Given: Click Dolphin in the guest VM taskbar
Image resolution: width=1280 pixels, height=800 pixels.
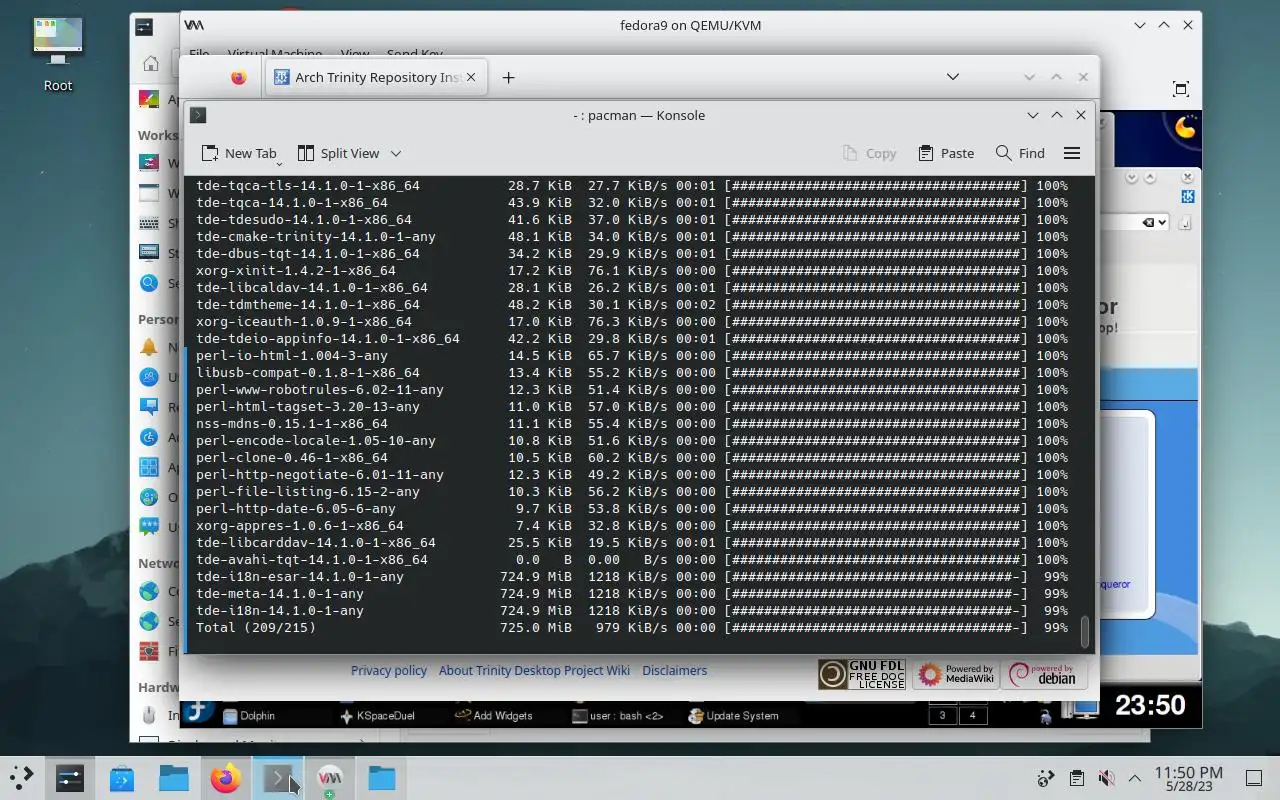Looking at the screenshot, I should [x=249, y=716].
